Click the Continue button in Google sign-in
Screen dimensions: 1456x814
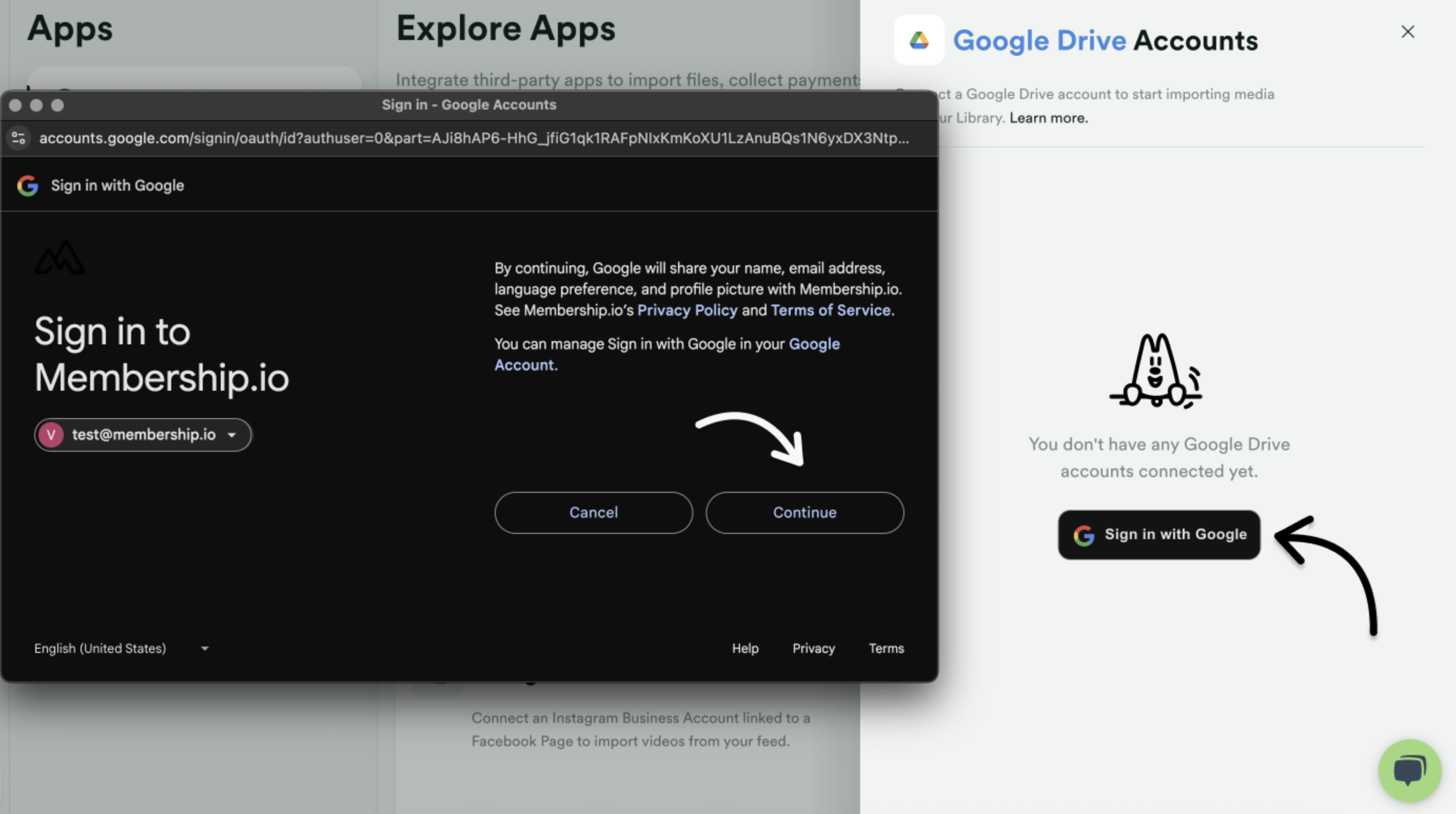[x=804, y=512]
